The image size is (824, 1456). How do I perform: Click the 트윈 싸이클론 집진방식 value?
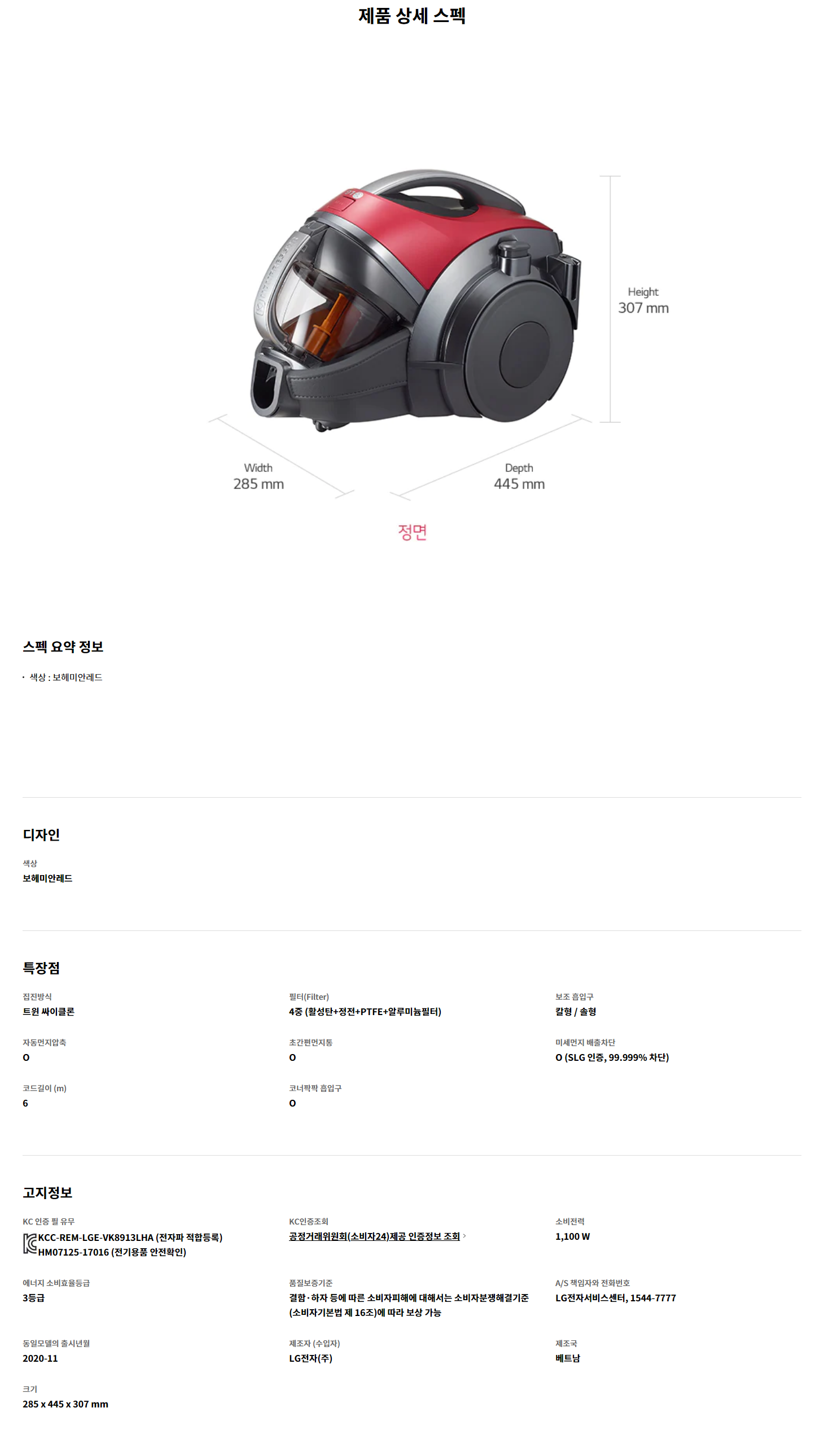49,1011
